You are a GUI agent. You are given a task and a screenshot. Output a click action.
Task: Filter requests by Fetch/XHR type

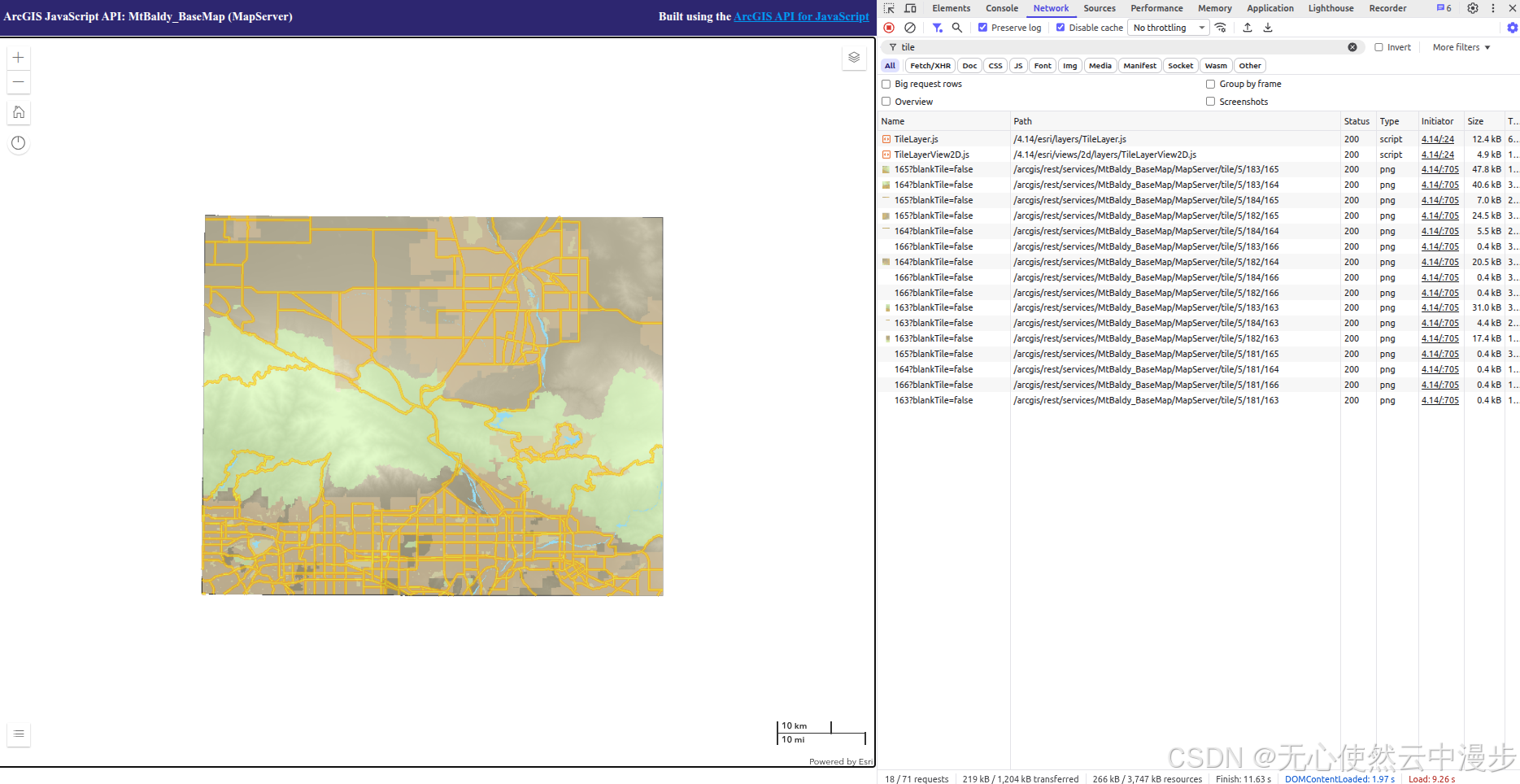pyautogui.click(x=930, y=66)
